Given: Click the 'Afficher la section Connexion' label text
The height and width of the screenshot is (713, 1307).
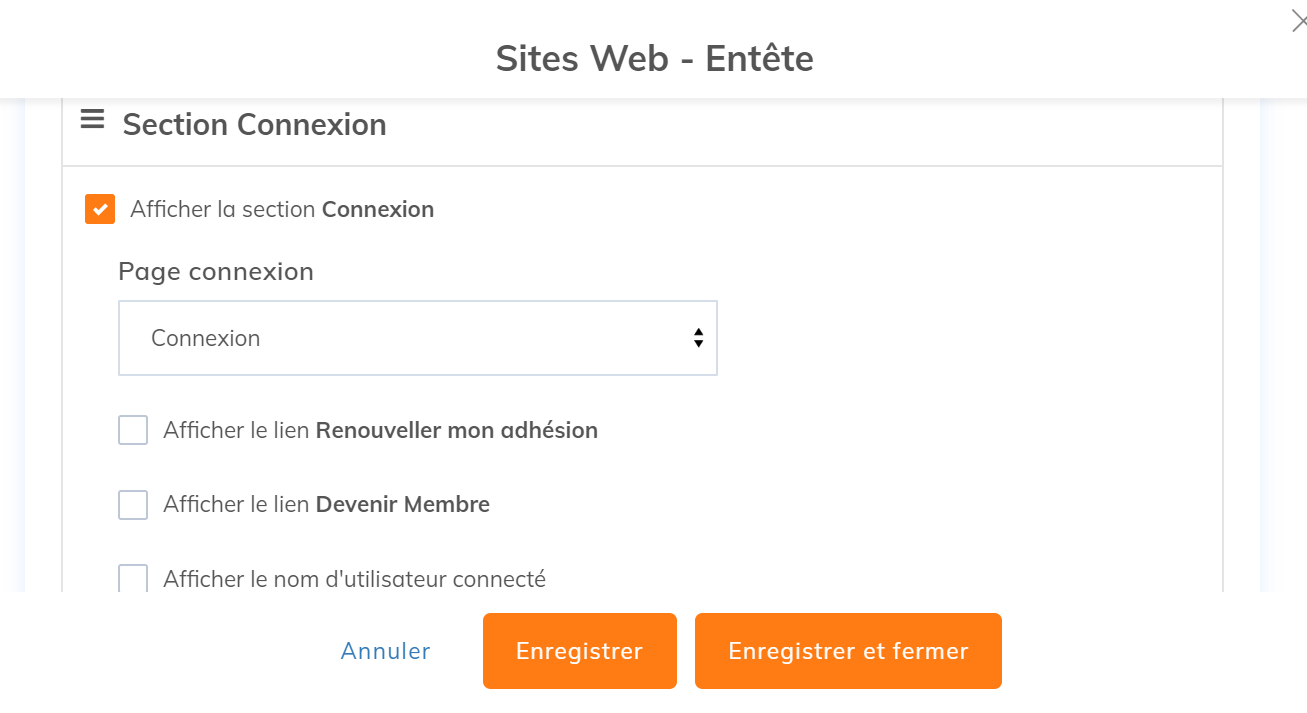Looking at the screenshot, I should tap(282, 210).
